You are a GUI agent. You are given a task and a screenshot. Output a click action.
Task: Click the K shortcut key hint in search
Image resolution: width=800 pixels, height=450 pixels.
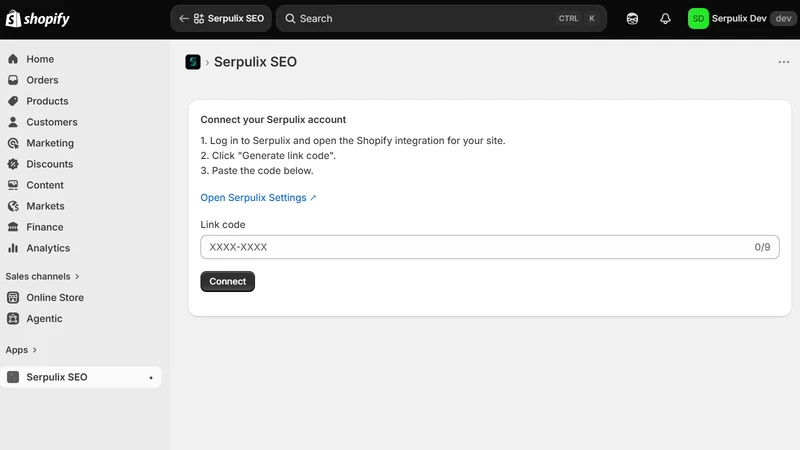pos(592,18)
